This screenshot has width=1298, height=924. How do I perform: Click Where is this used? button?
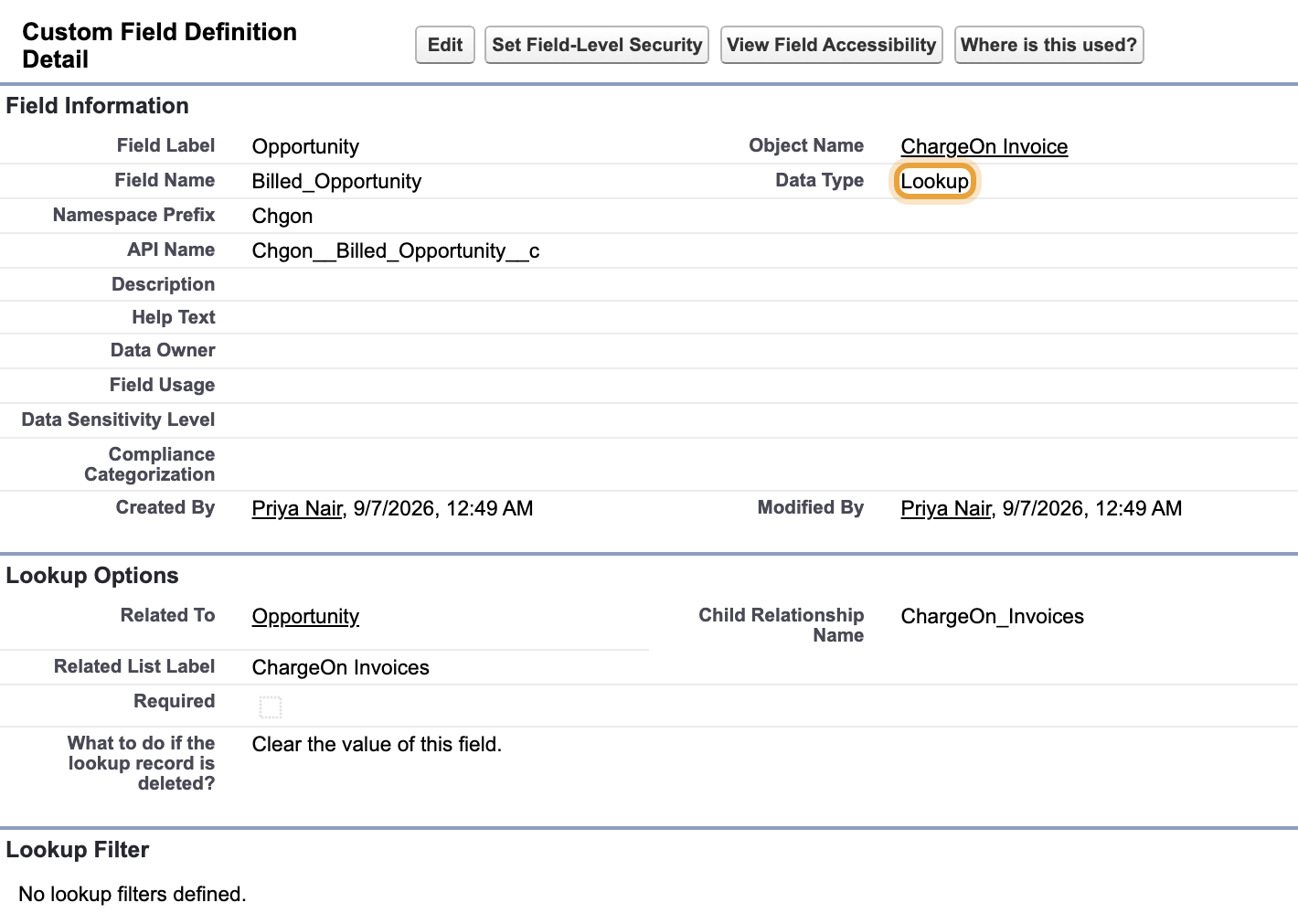point(1048,45)
